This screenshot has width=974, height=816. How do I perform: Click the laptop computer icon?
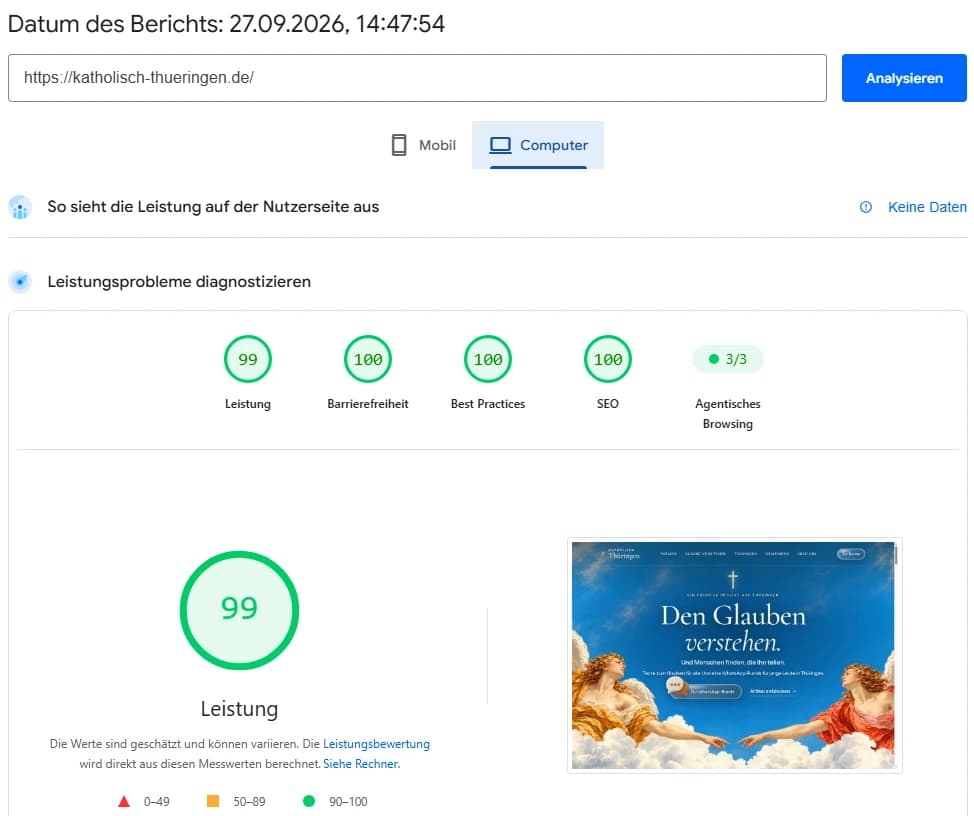[500, 145]
